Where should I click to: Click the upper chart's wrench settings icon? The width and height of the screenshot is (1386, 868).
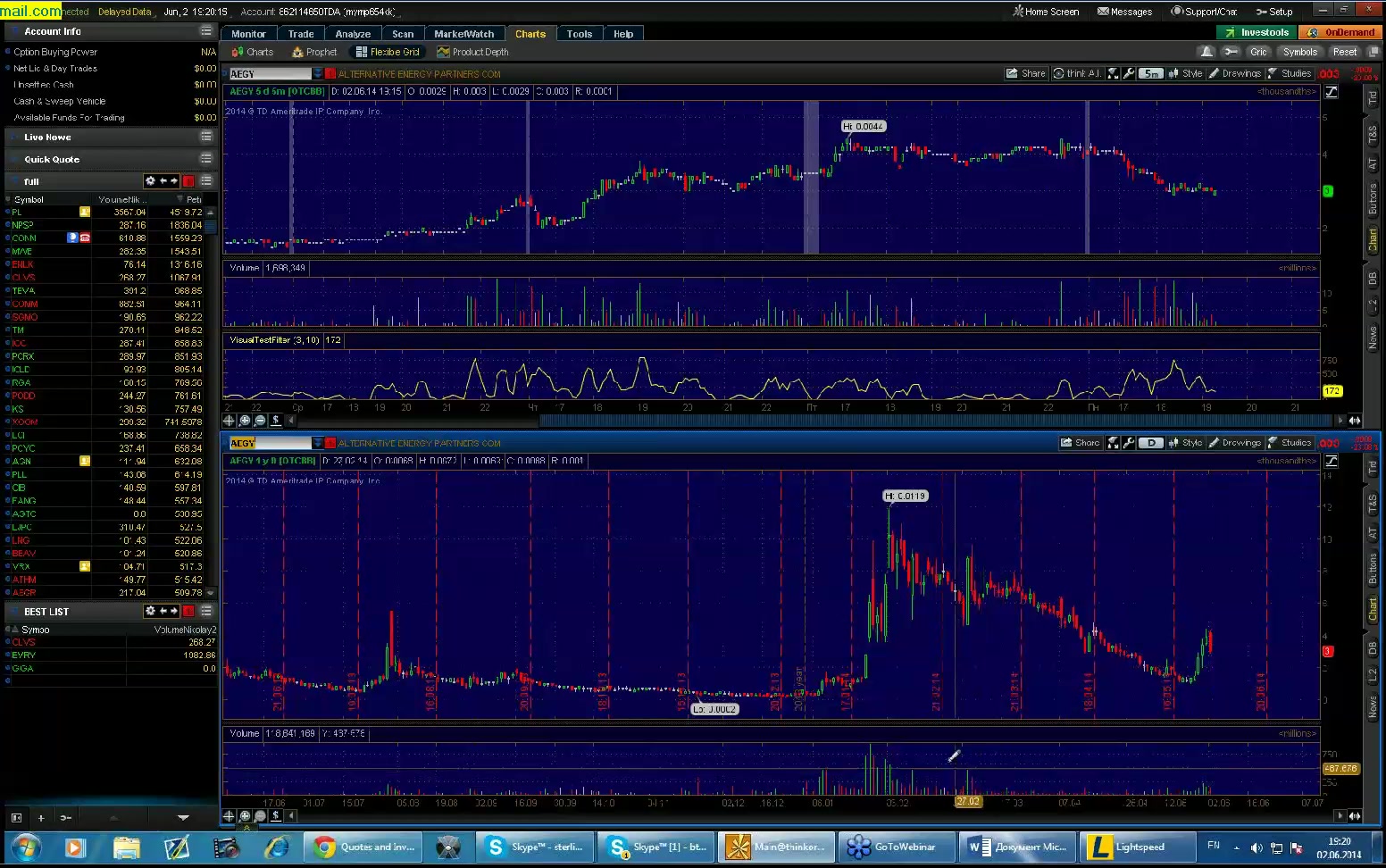coord(1128,73)
